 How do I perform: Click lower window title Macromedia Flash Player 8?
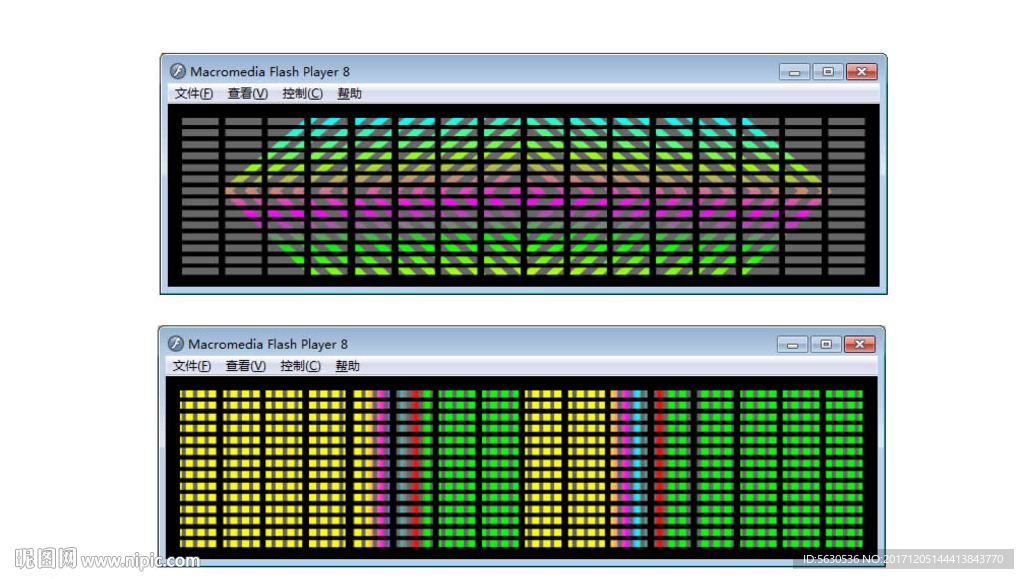point(268,344)
